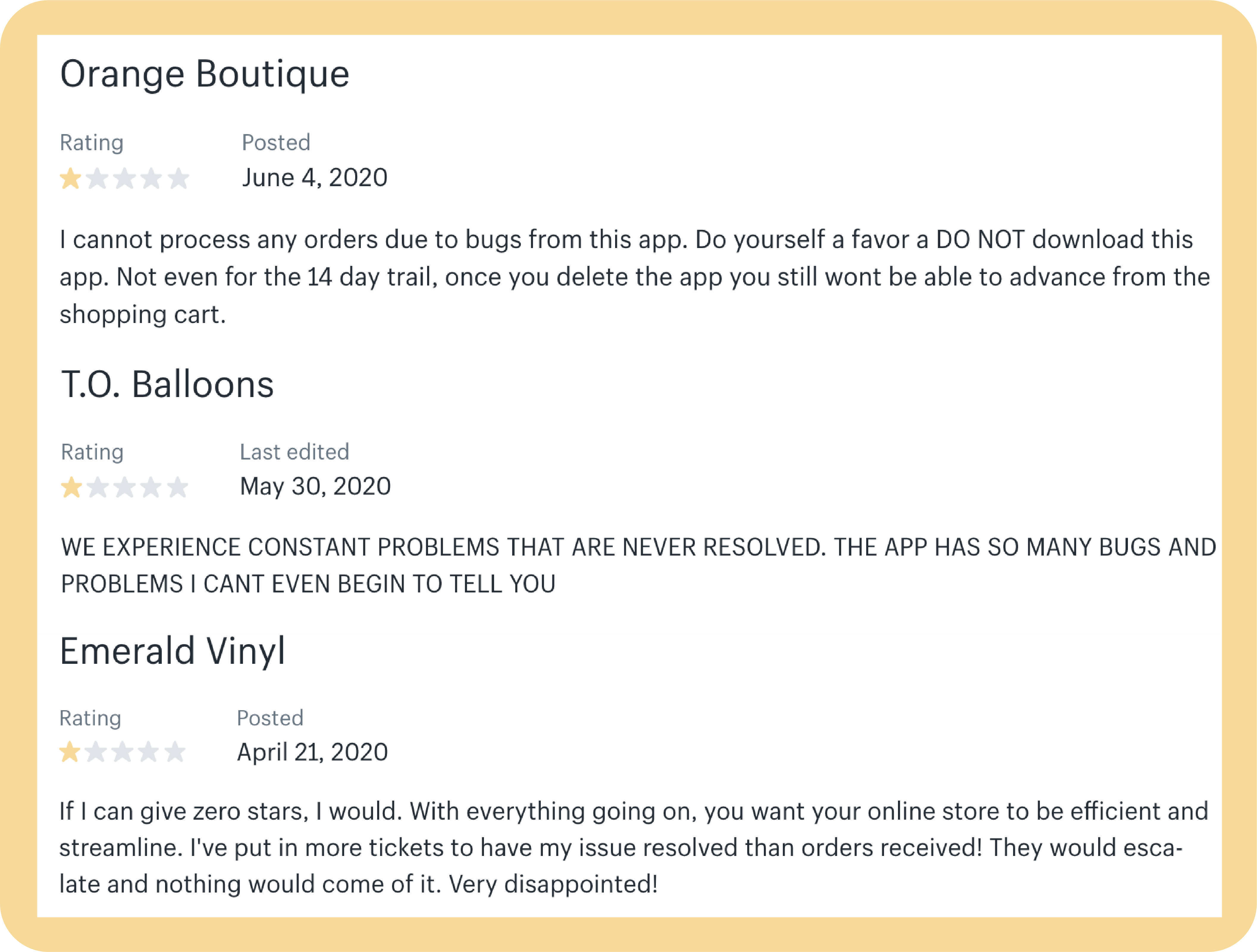Click the third star in Orange Boutique's rating

pos(124,178)
